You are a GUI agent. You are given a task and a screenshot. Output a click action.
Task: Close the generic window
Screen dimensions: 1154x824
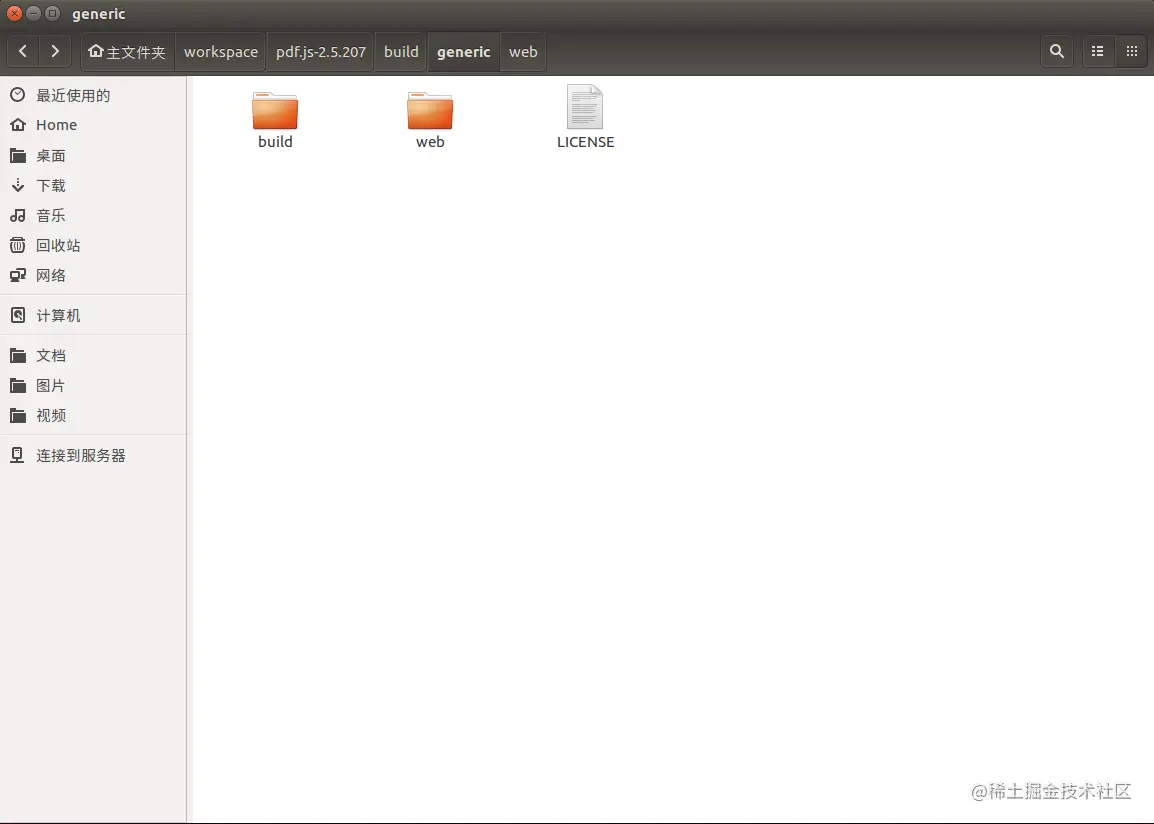pyautogui.click(x=14, y=13)
